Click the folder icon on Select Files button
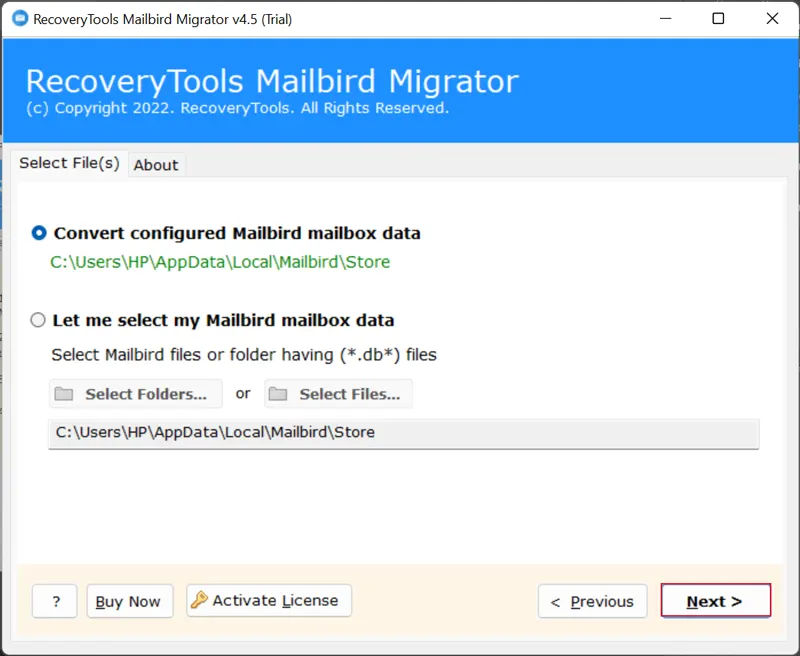Viewport: 800px width, 656px height. click(279, 394)
